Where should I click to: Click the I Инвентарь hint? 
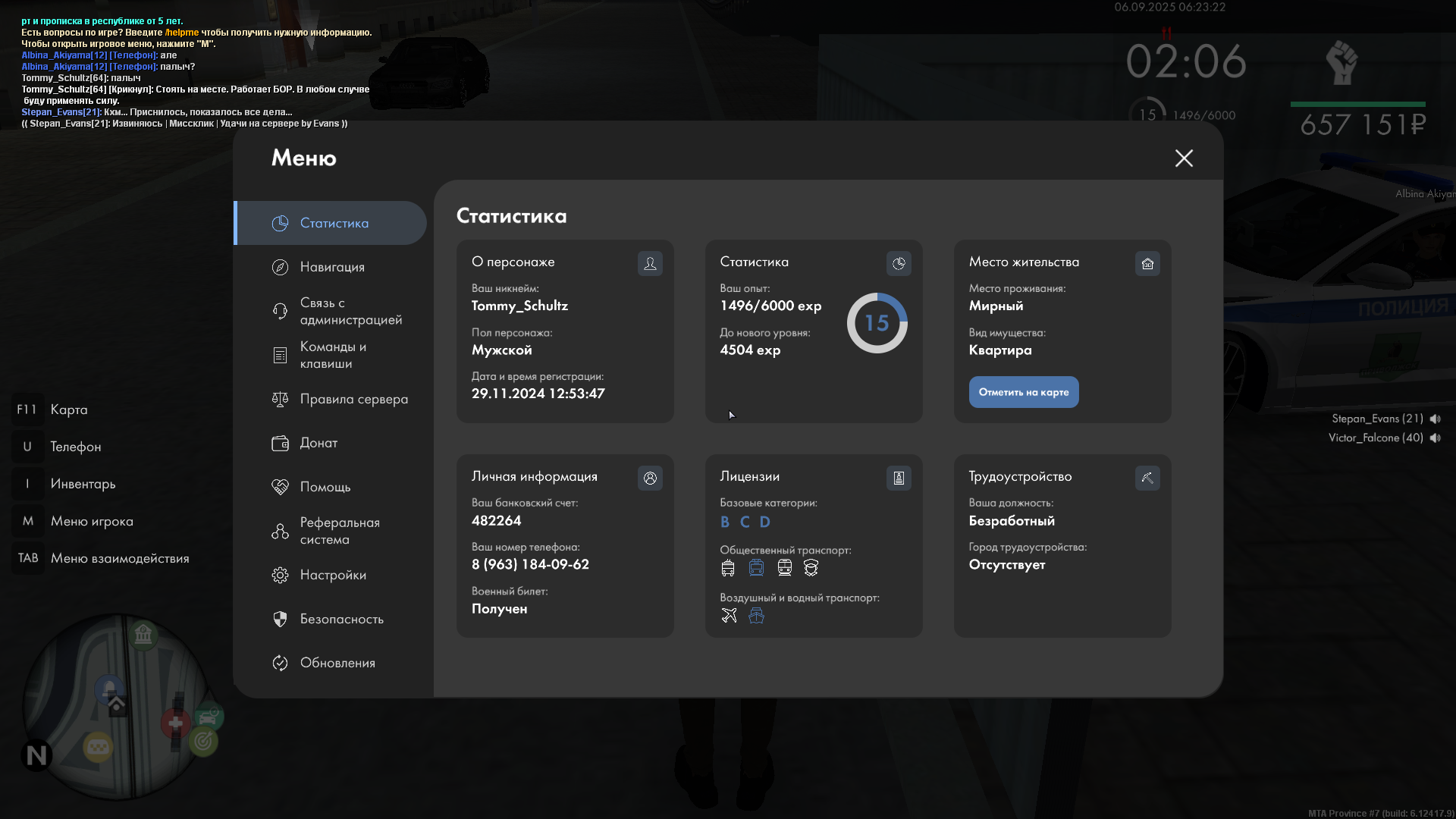point(65,484)
